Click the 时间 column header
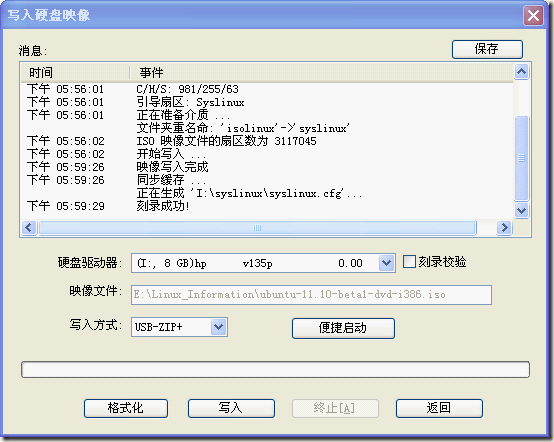The height and width of the screenshot is (442, 554). pyautogui.click(x=76, y=73)
